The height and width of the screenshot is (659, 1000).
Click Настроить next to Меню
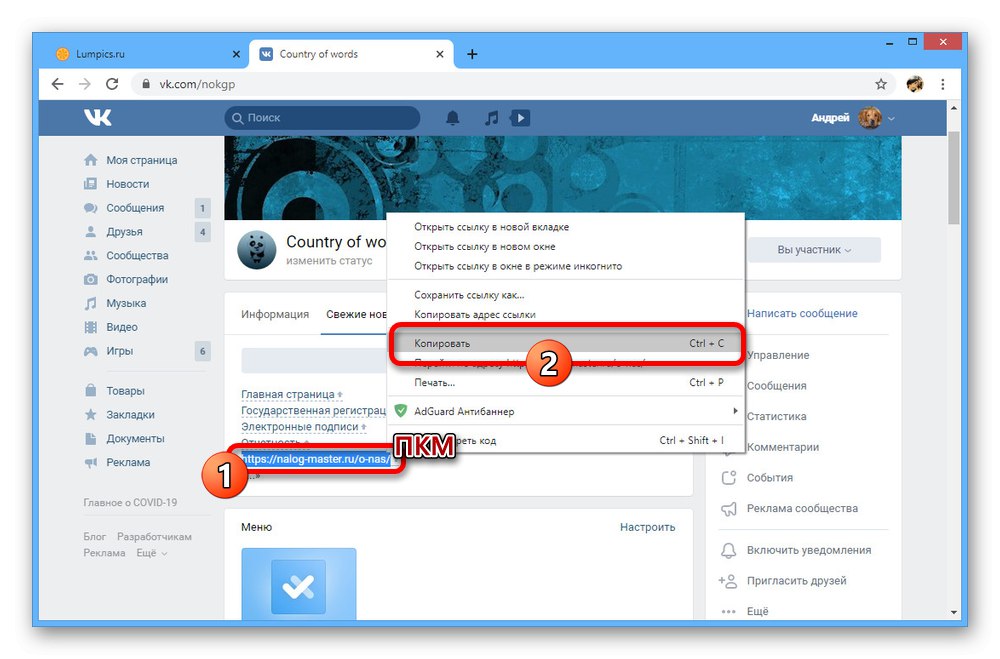pos(647,527)
